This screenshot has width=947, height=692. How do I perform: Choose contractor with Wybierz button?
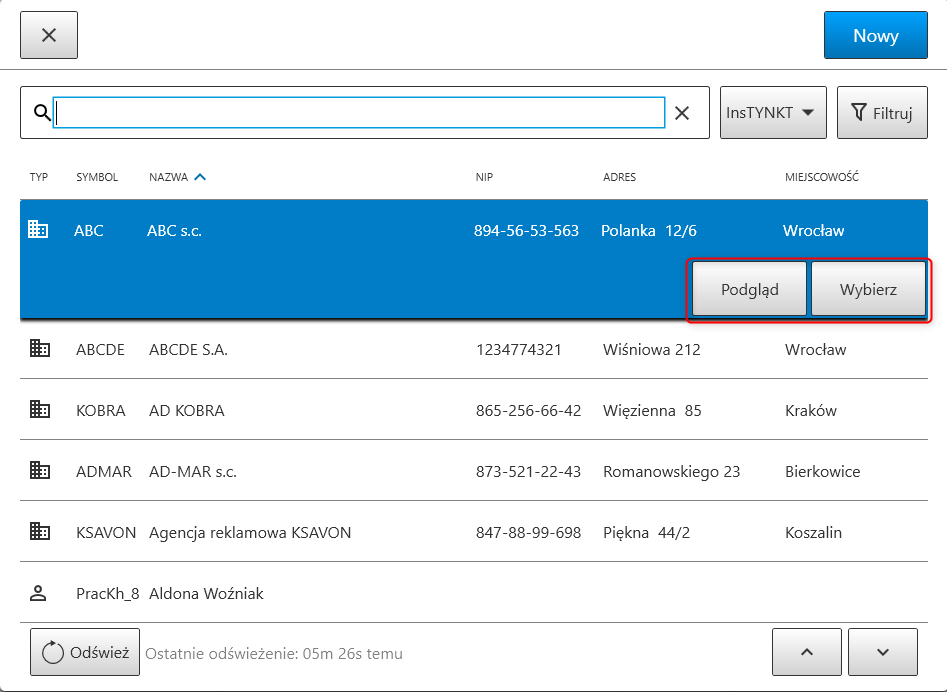click(867, 290)
